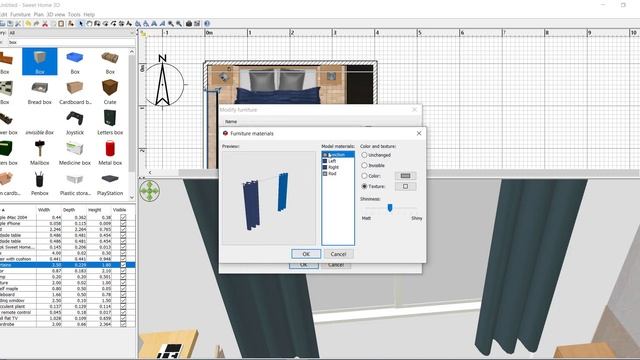
Task: Sort furniture list by Height column
Action: [94, 210]
